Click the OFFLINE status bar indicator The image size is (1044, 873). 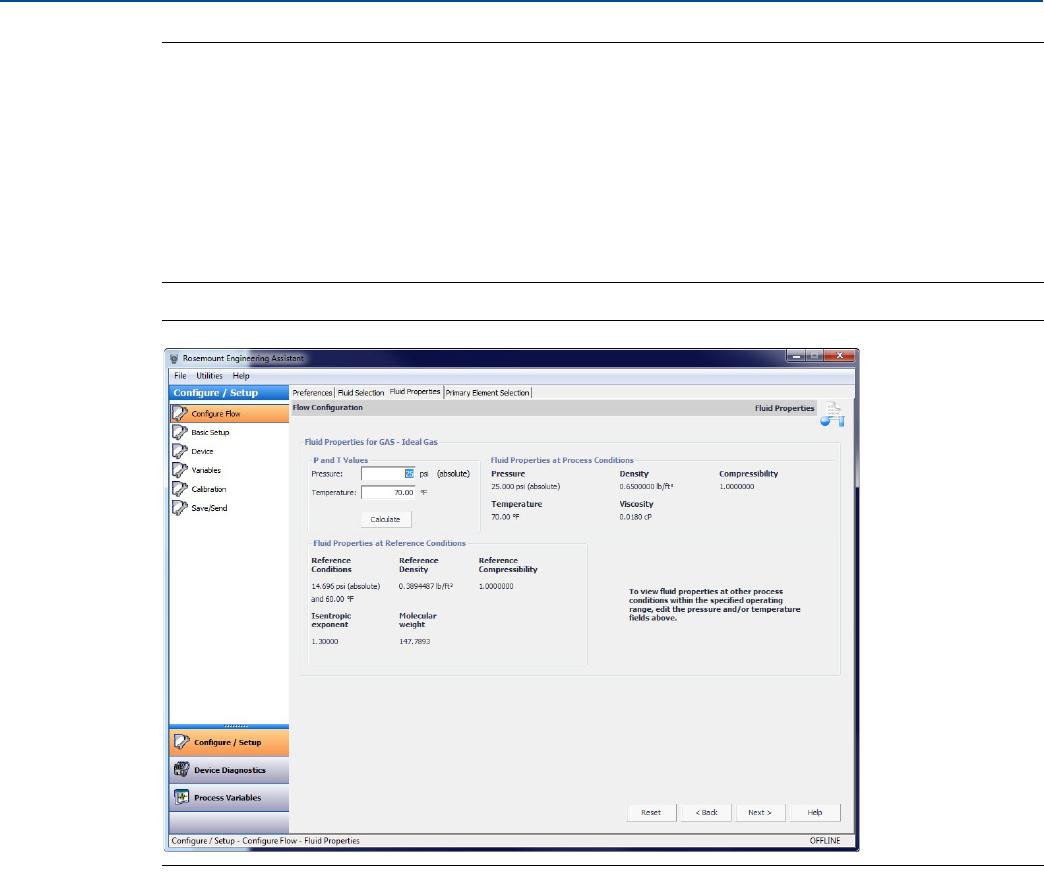tap(825, 841)
